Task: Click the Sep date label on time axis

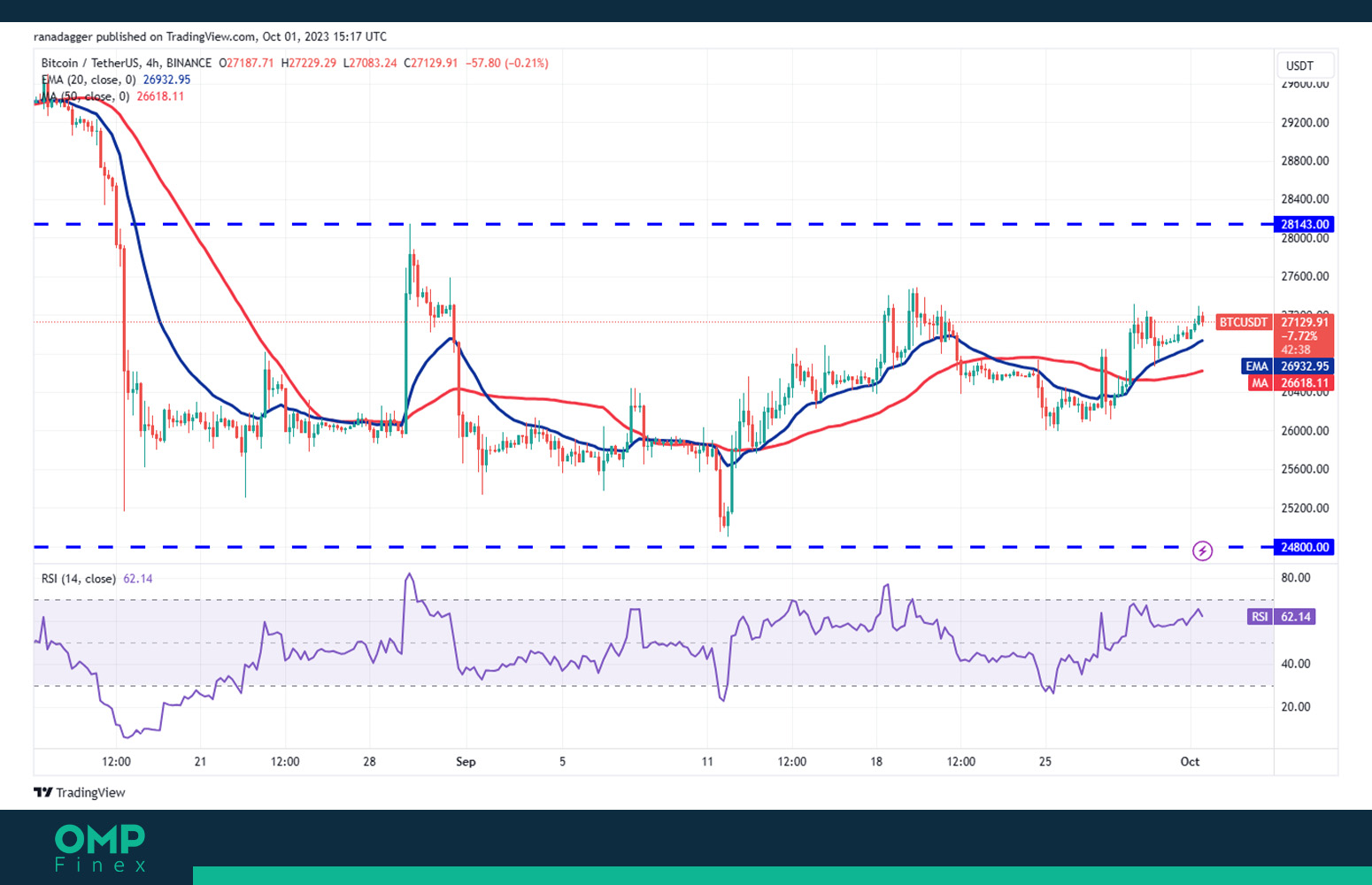Action: pos(466,762)
